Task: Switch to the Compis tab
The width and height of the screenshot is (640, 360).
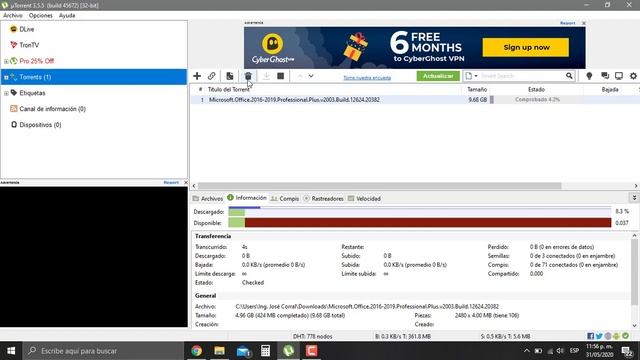Action: [285, 198]
